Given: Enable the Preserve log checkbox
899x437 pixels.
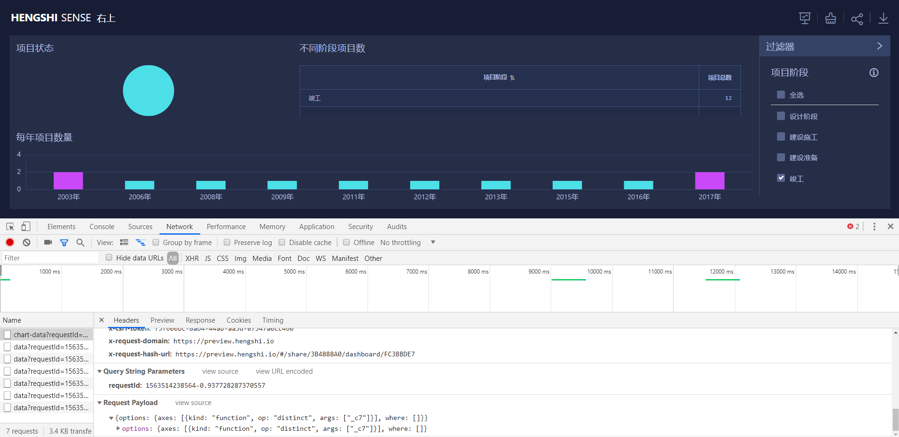Looking at the screenshot, I should tap(227, 243).
